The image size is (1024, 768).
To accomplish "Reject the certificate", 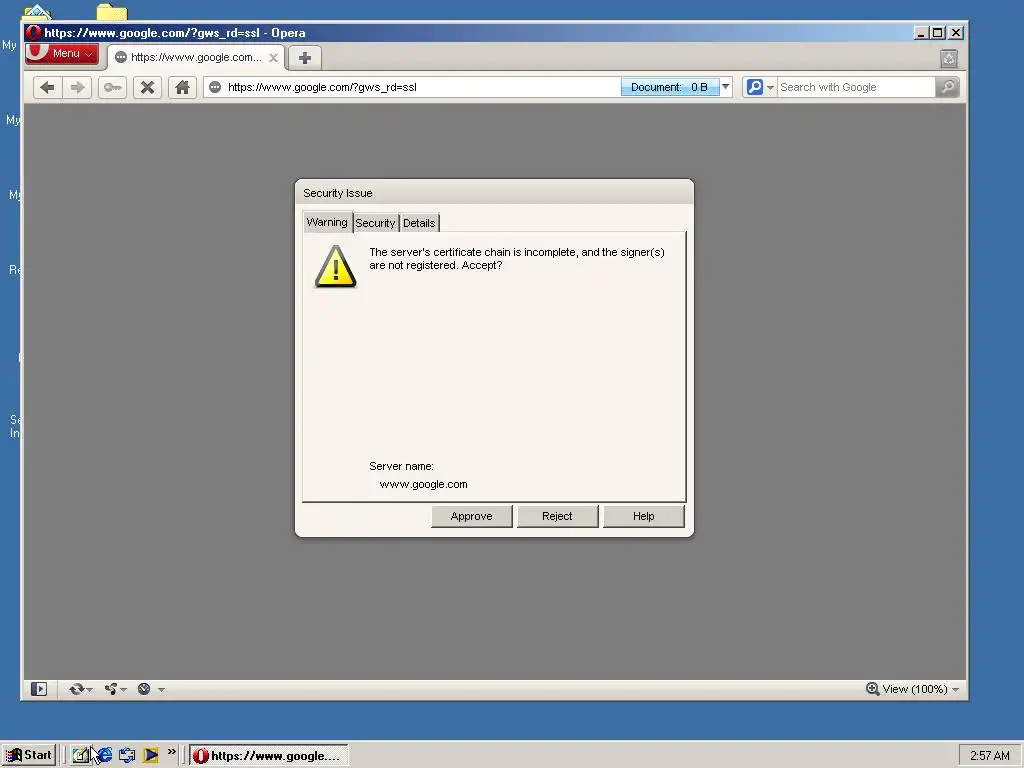I will 557,516.
